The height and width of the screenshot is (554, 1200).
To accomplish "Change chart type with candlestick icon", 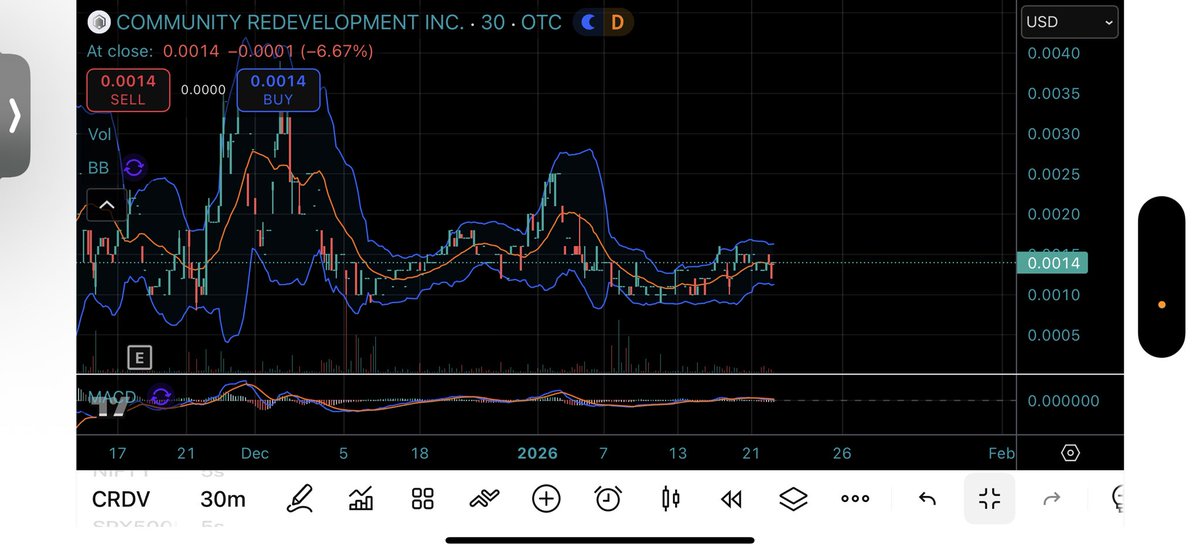I will (670, 498).
